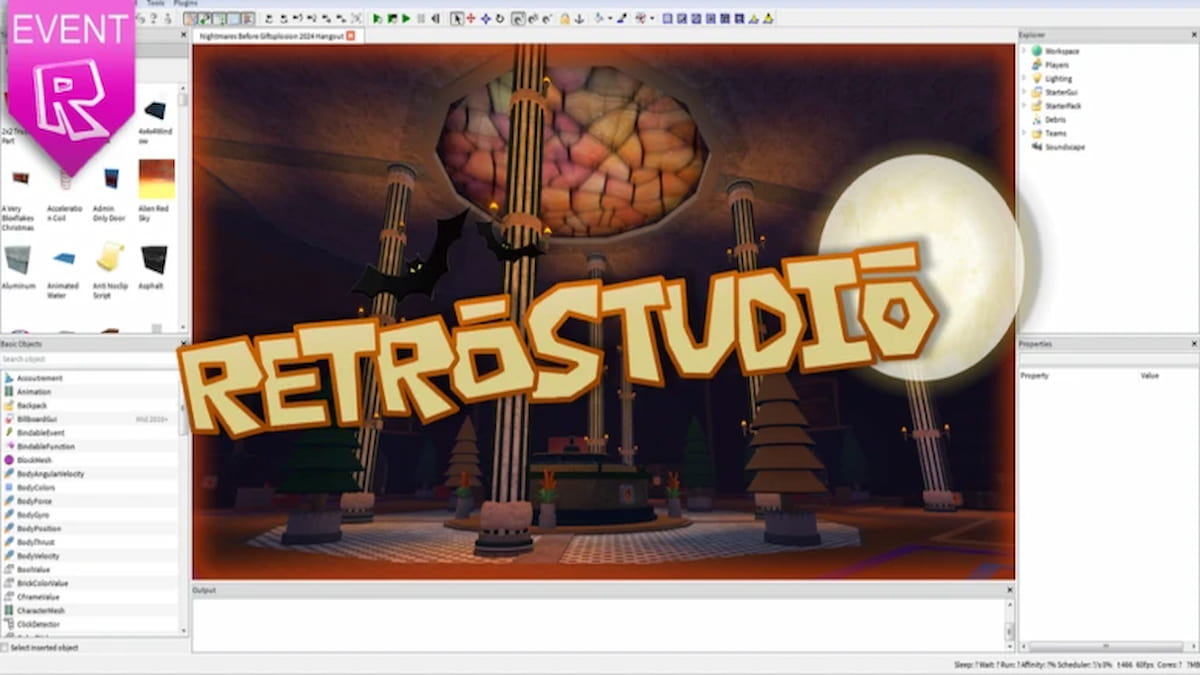Click the yellow lock tool icon
Image resolution: width=1200 pixels, height=675 pixels.
[565, 19]
